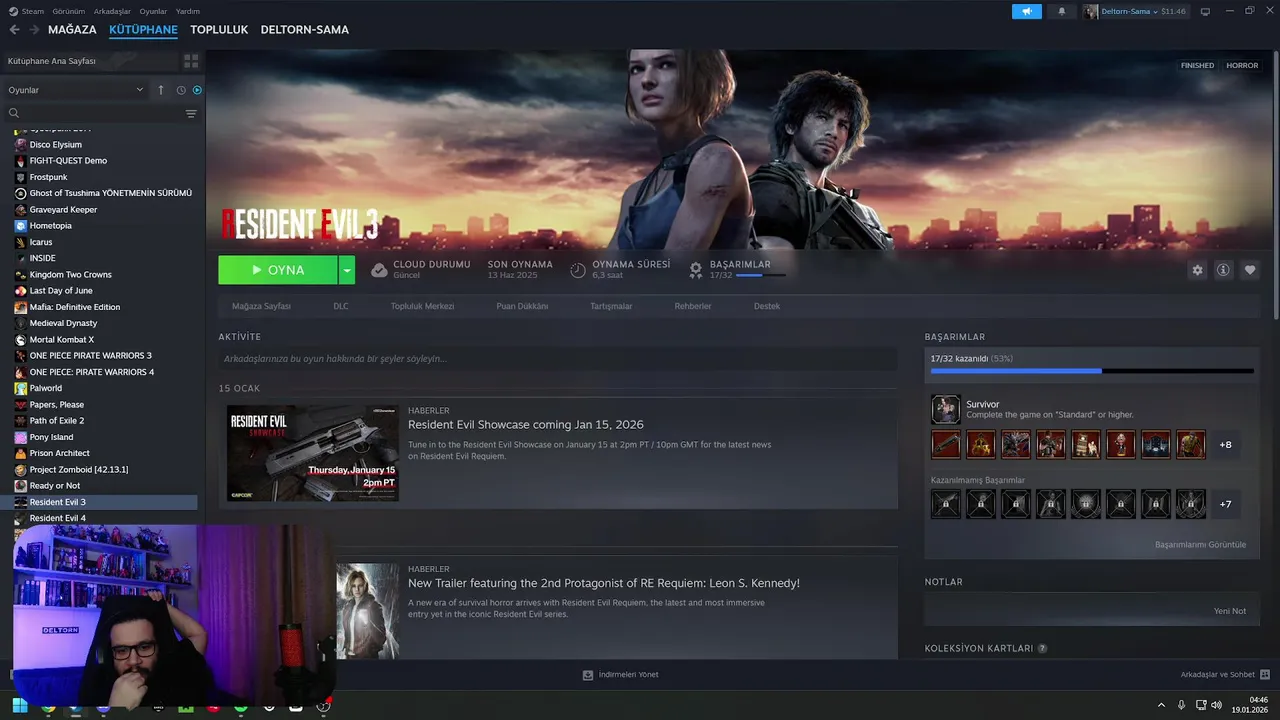This screenshot has height=720, width=1280.
Task: Expand the Oyunlar category dropdown
Action: [x=139, y=90]
